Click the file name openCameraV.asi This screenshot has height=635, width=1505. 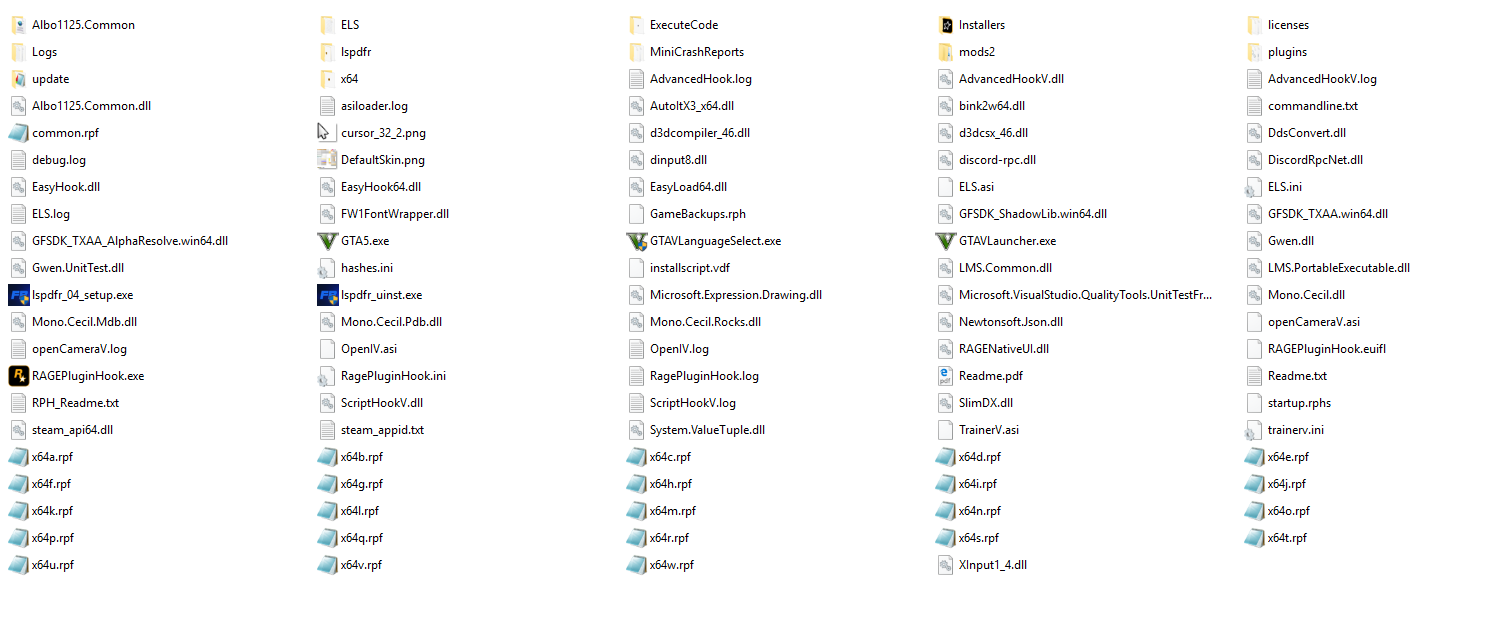pyautogui.click(x=1314, y=322)
